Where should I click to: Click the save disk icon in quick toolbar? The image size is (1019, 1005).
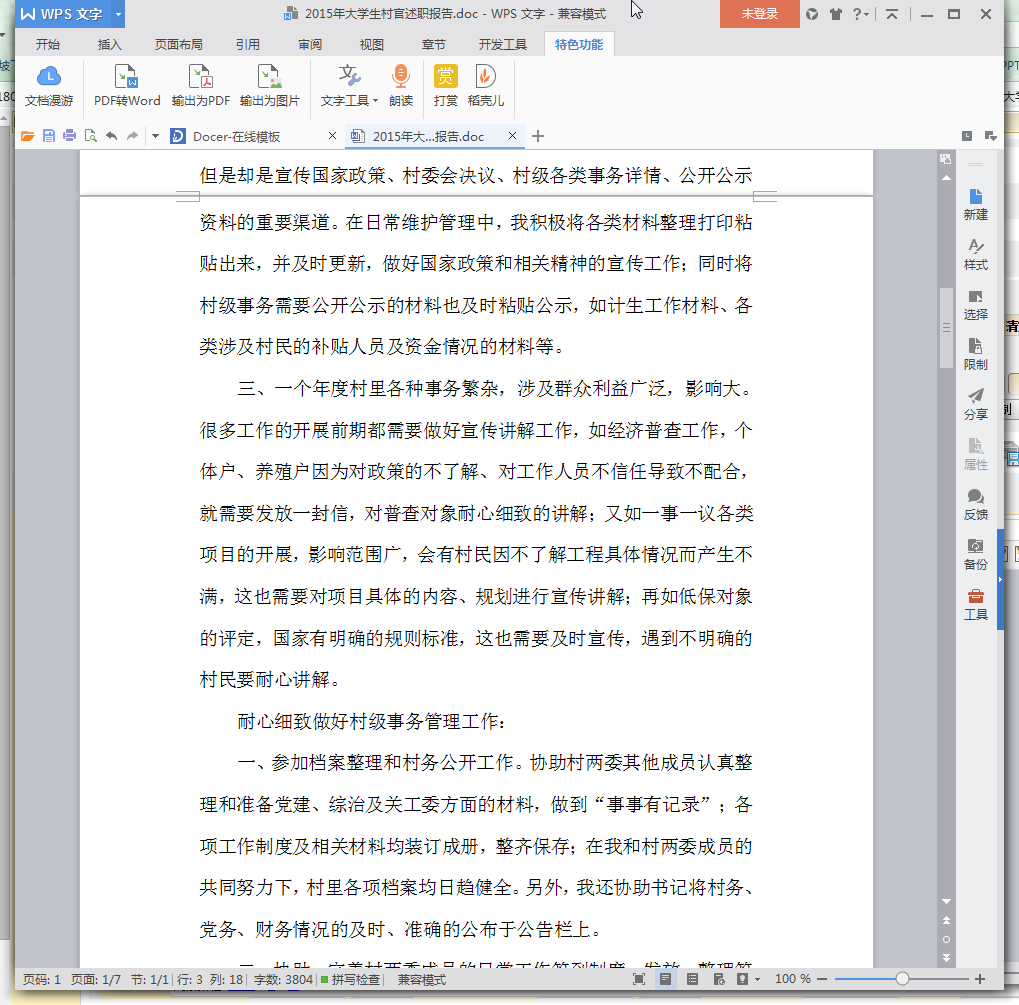49,136
